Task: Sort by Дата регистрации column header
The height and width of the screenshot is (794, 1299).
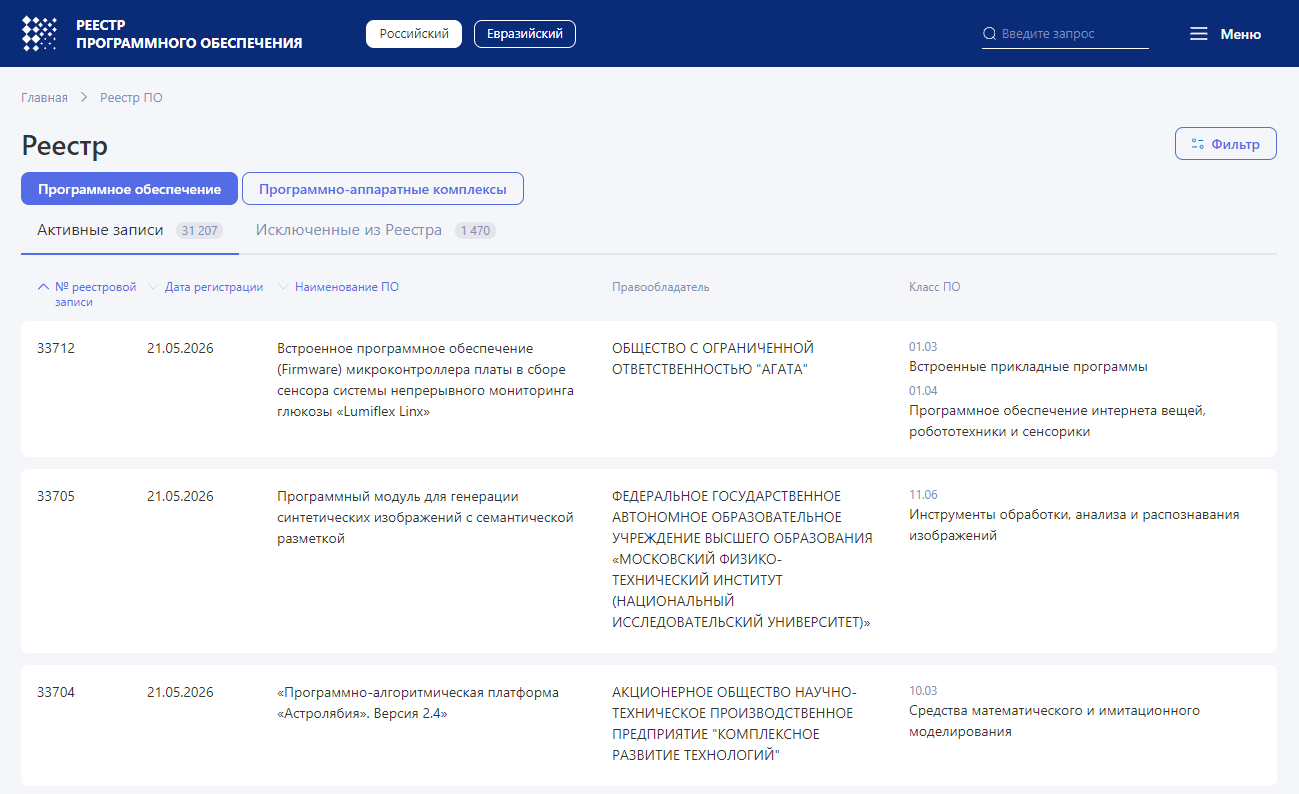Action: pos(214,287)
